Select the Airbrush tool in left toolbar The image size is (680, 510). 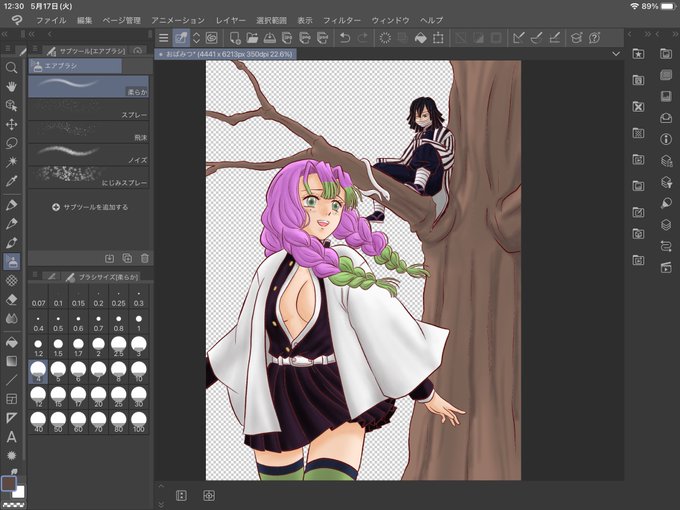tap(12, 262)
